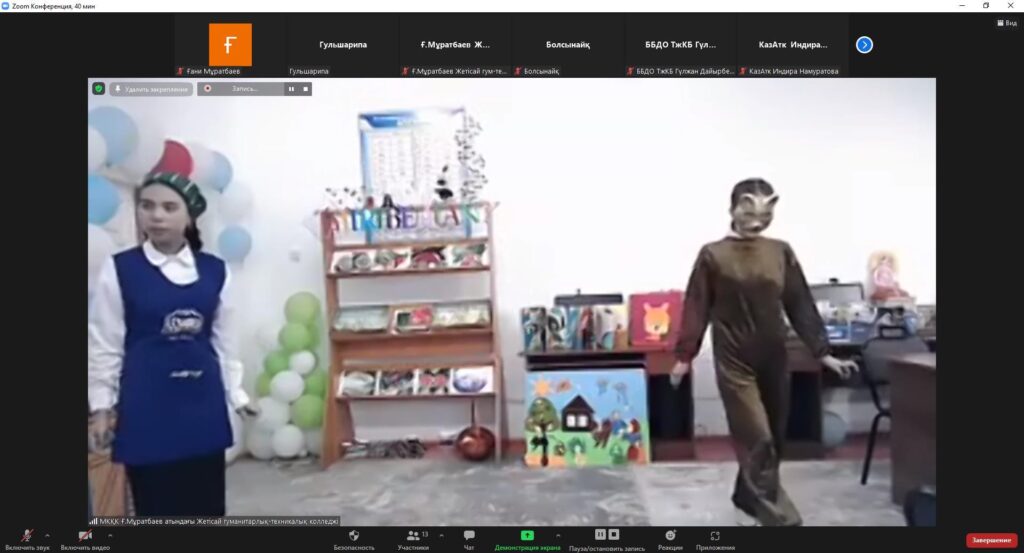Click muted mic icon by Ғани Мұратбаев

(180, 71)
